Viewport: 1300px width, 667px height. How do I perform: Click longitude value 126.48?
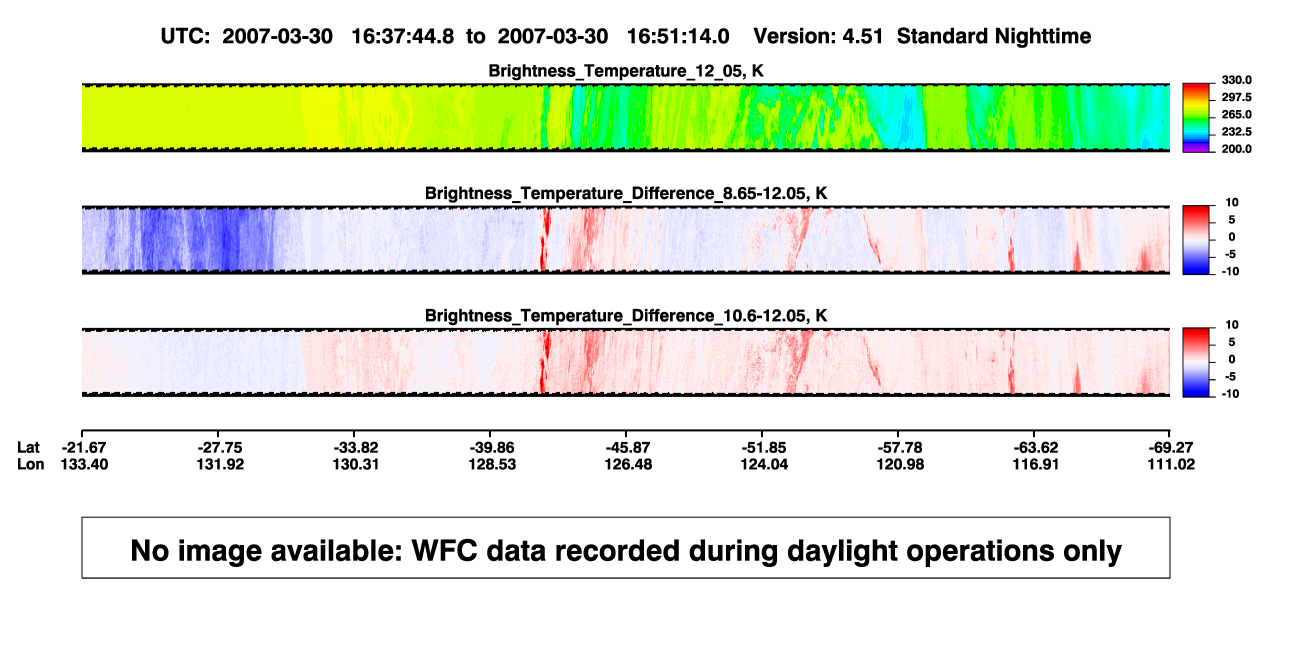[627, 464]
